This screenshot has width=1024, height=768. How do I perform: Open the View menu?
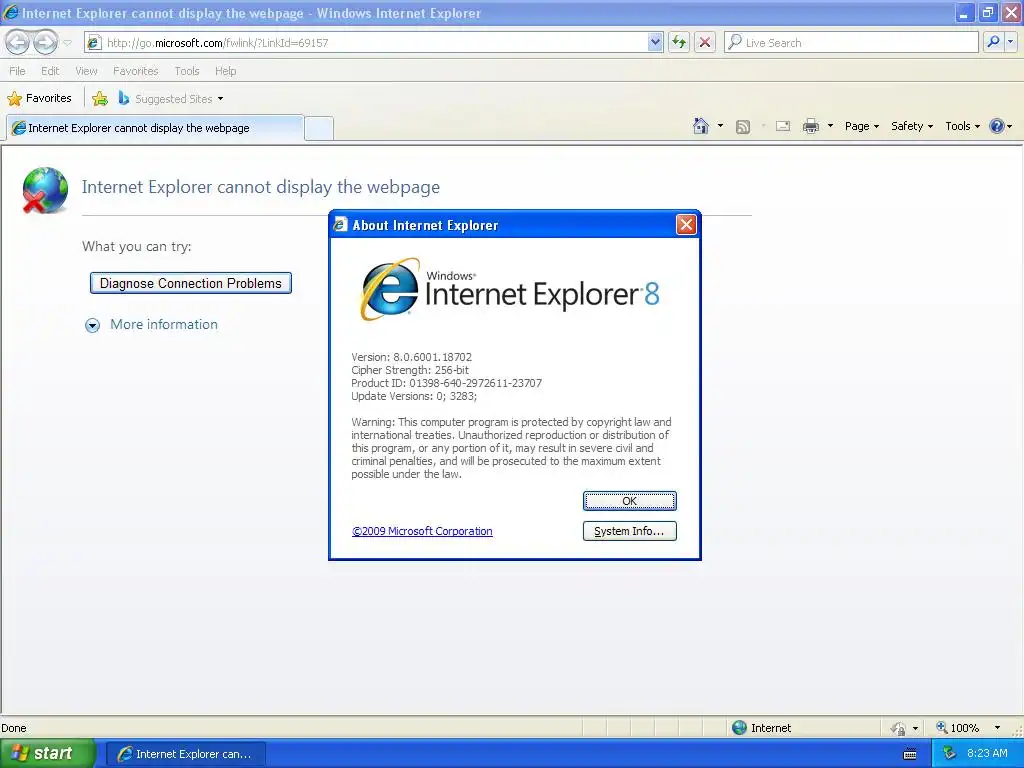(x=86, y=71)
